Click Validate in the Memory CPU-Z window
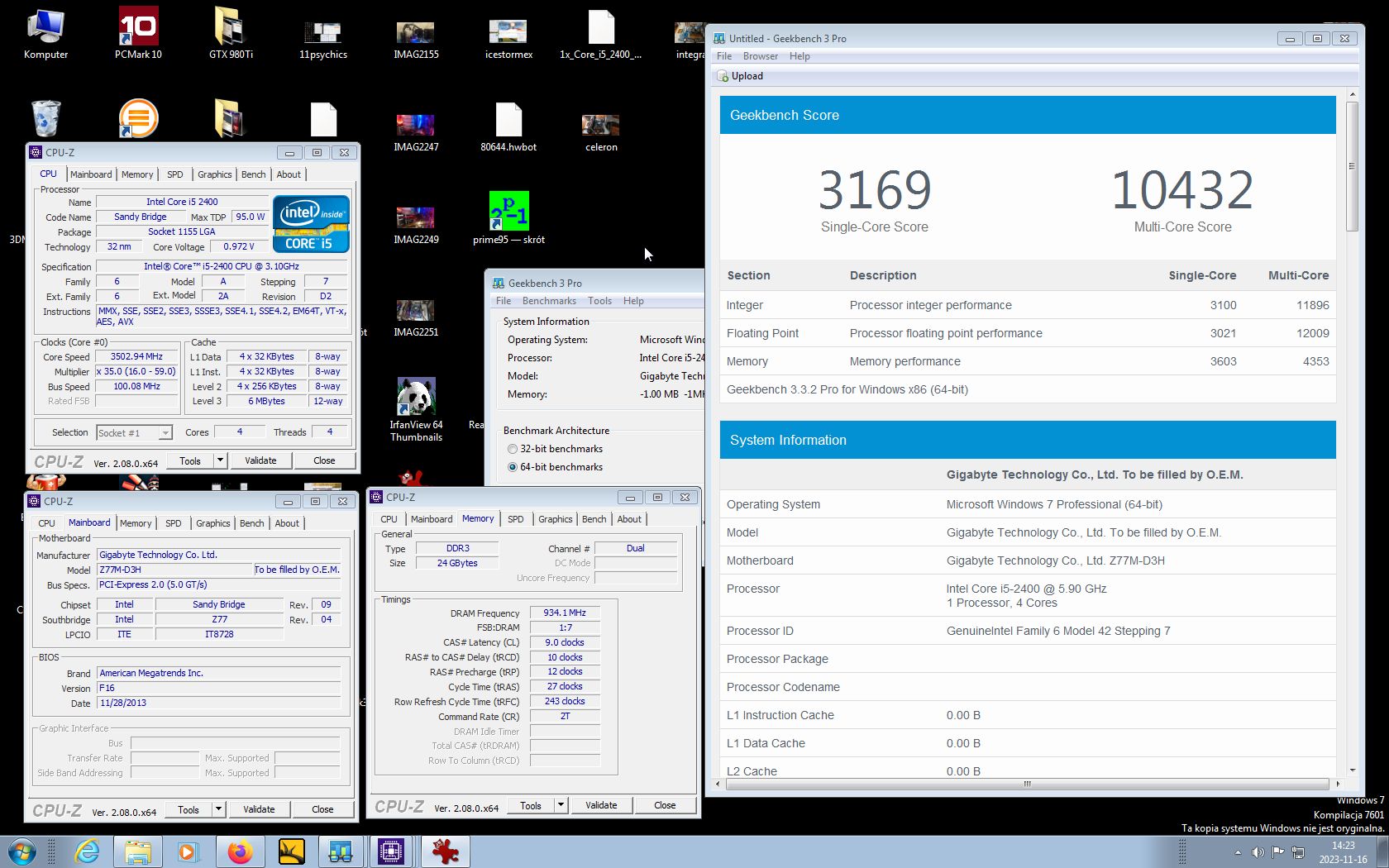This screenshot has height=868, width=1389. pos(601,805)
